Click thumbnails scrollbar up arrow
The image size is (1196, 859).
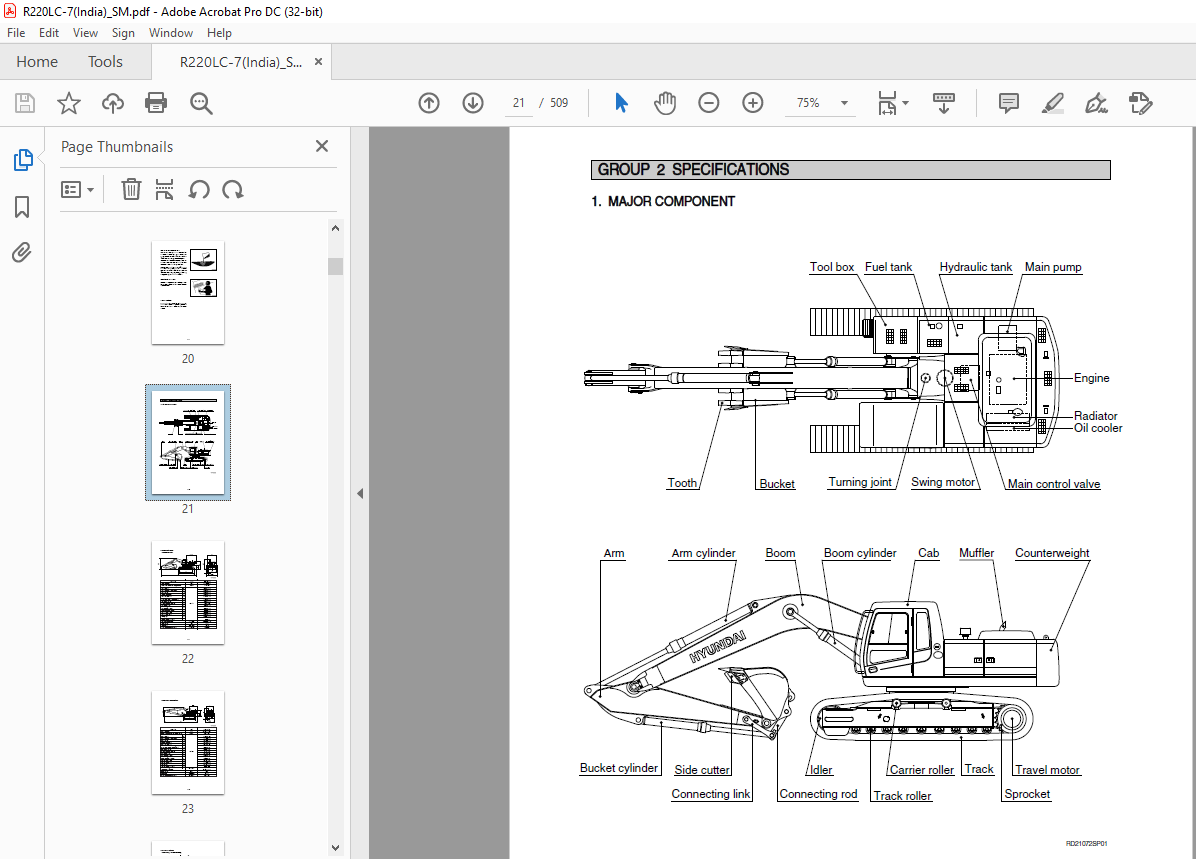(336, 227)
